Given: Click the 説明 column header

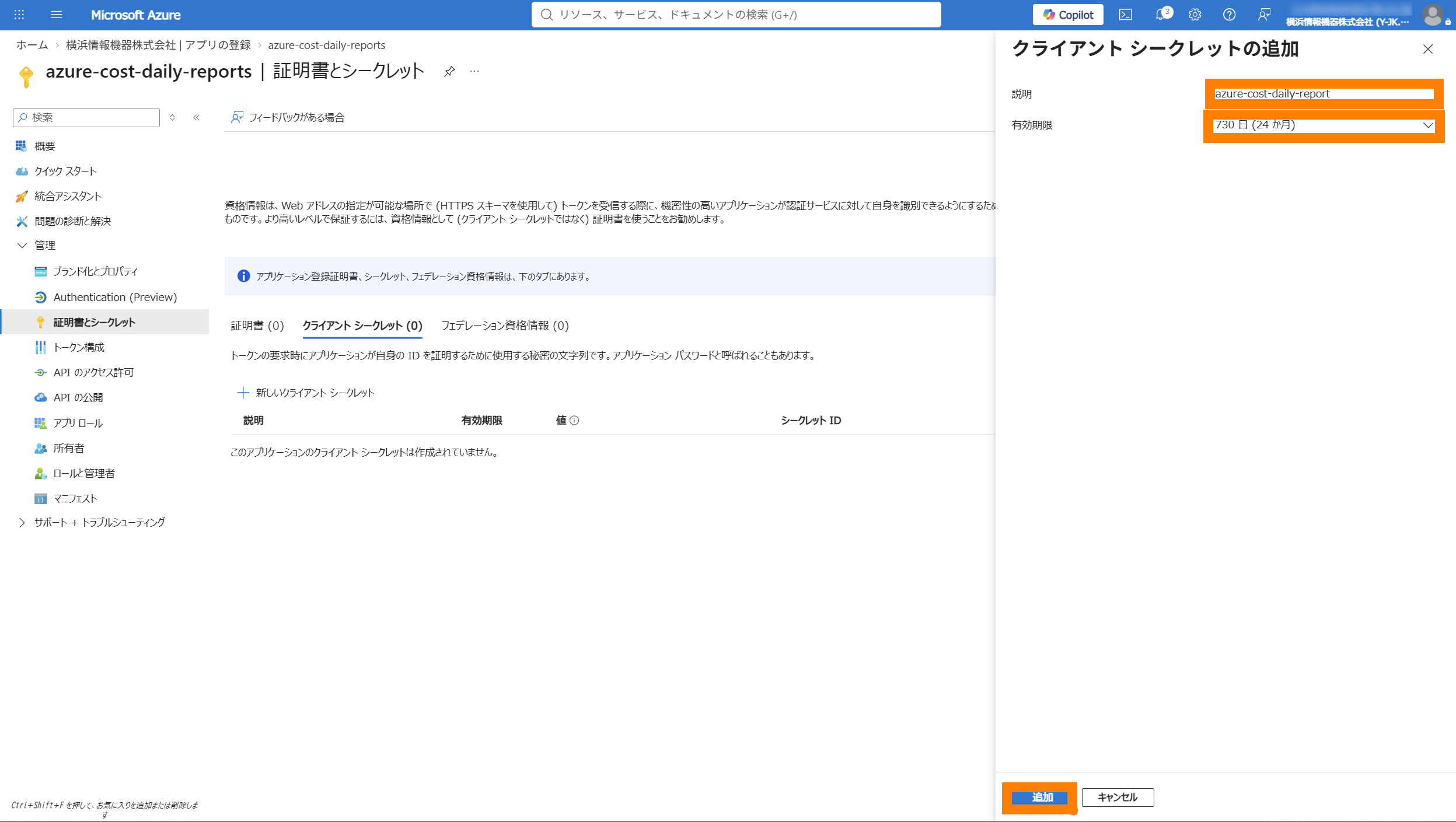Looking at the screenshot, I should pos(253,421).
